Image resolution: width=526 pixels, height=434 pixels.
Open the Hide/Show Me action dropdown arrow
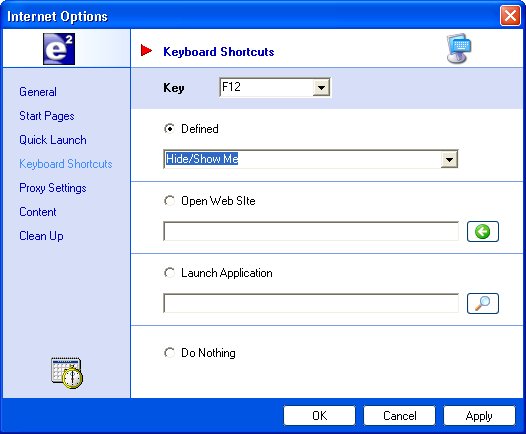click(x=449, y=160)
